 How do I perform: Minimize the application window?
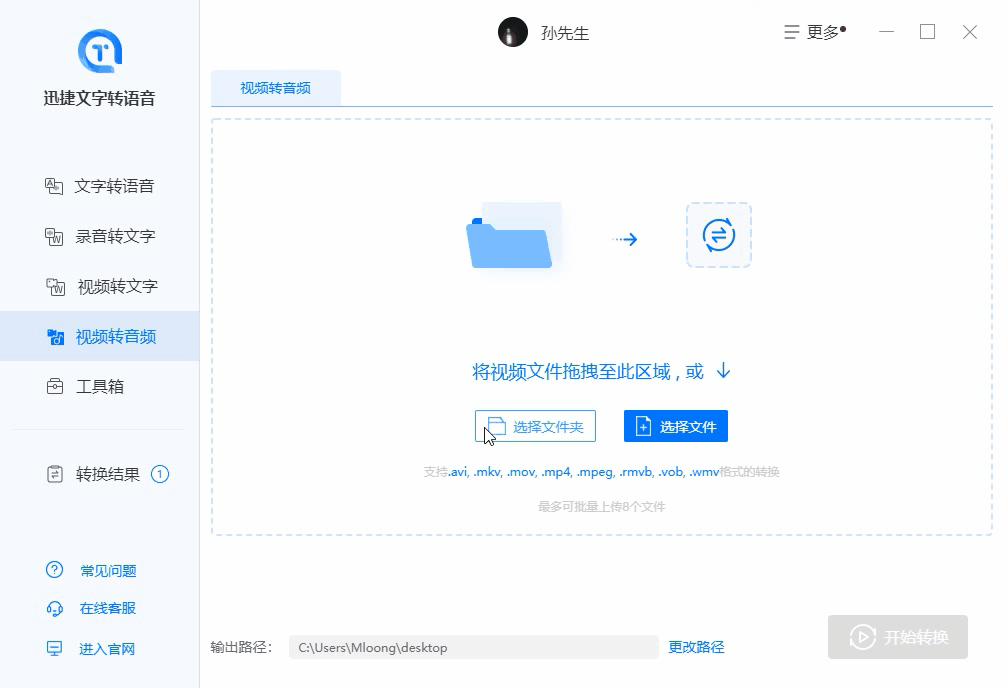(886, 32)
